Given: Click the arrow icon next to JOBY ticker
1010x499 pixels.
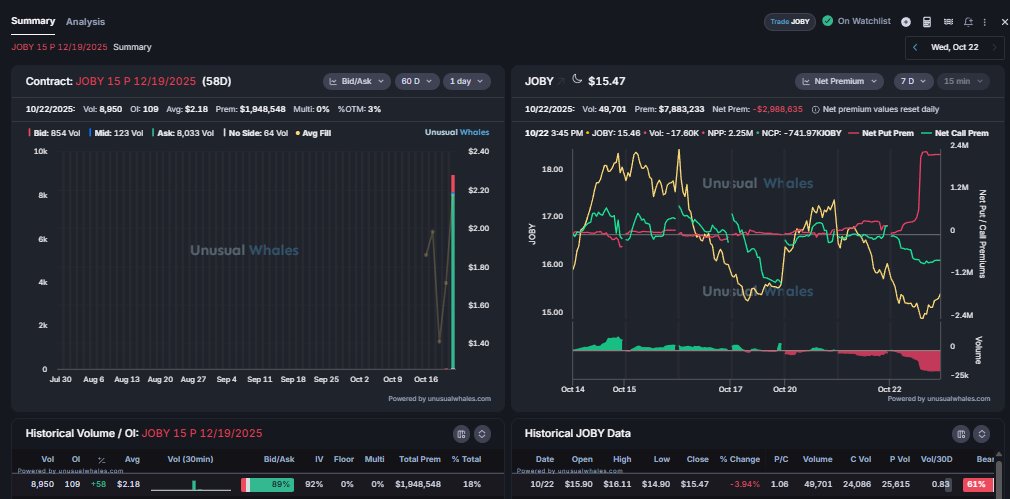Looking at the screenshot, I should pos(560,81).
